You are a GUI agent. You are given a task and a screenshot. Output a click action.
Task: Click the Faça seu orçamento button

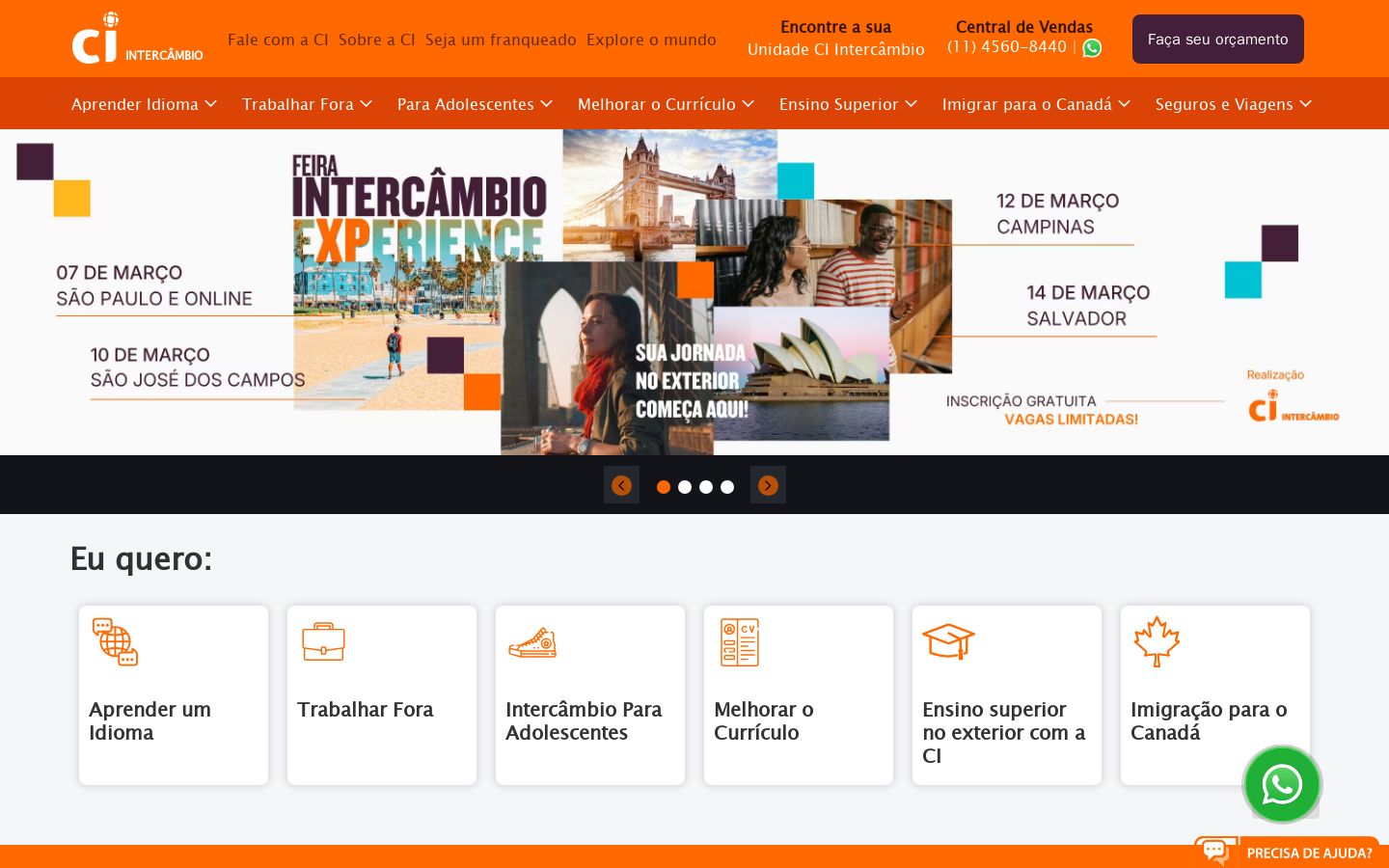pos(1218,40)
